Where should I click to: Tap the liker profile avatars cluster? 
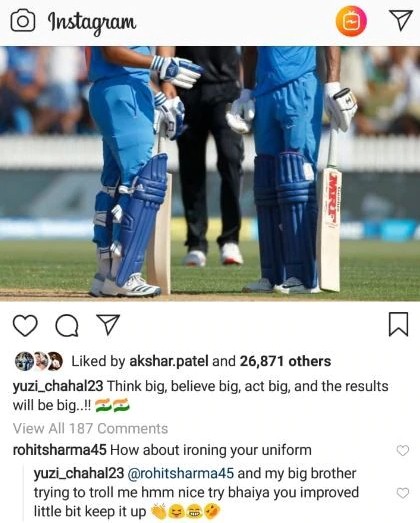tap(39, 361)
